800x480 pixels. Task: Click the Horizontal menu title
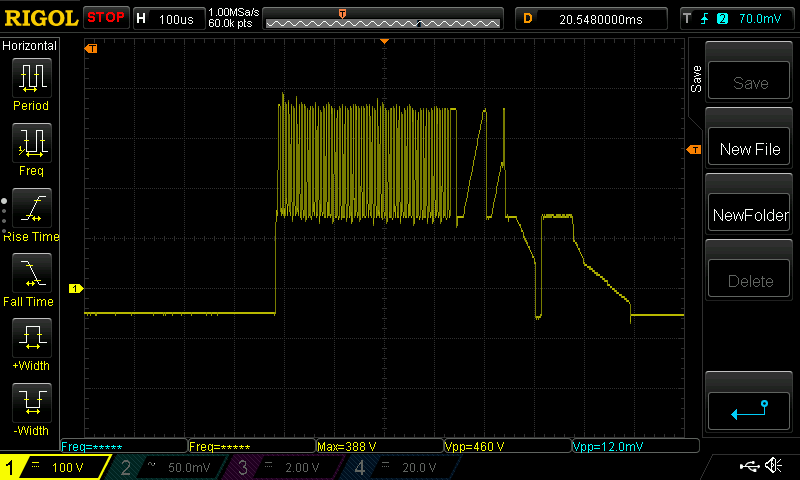click(x=30, y=46)
